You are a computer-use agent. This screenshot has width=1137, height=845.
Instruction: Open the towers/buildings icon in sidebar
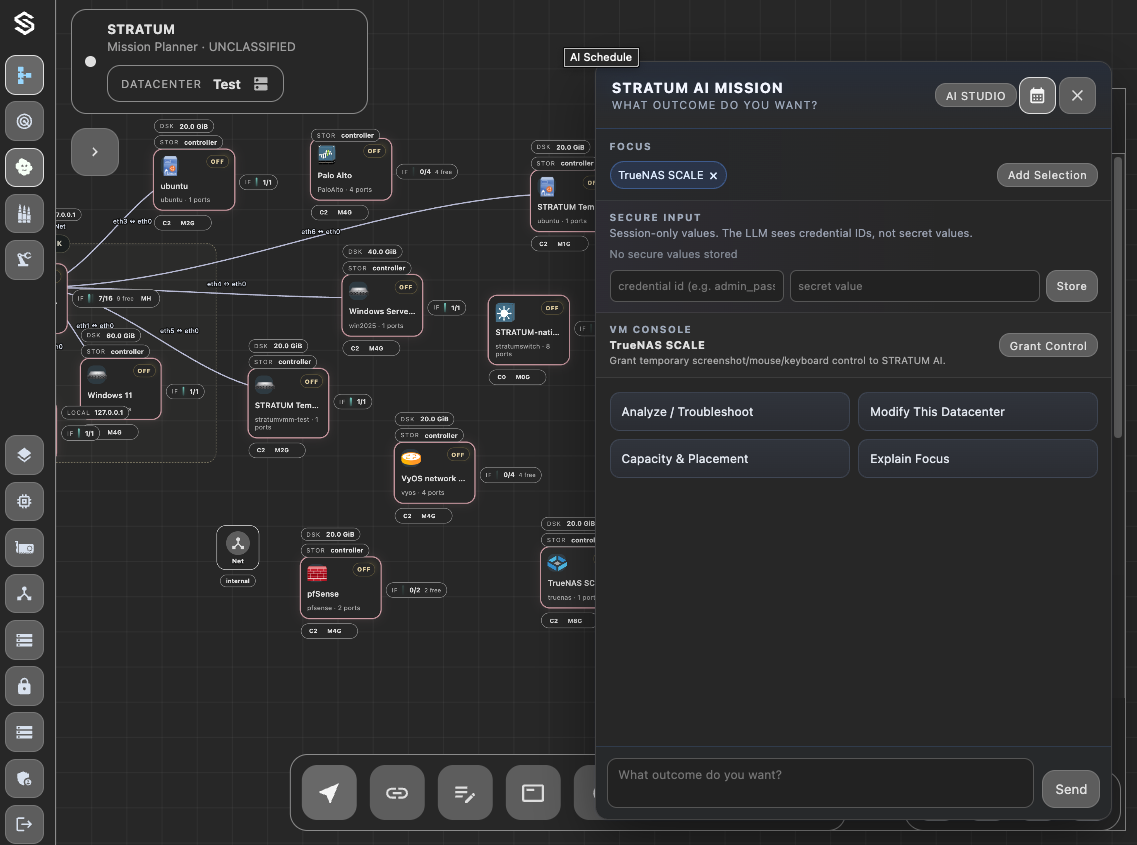24,213
